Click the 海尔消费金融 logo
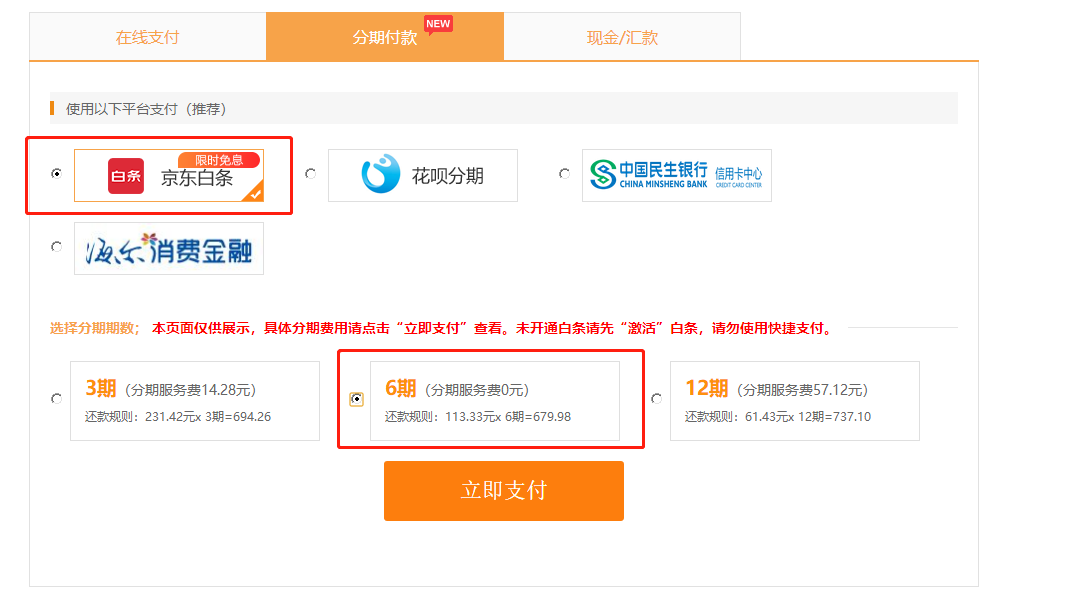1065x604 pixels. point(168,247)
